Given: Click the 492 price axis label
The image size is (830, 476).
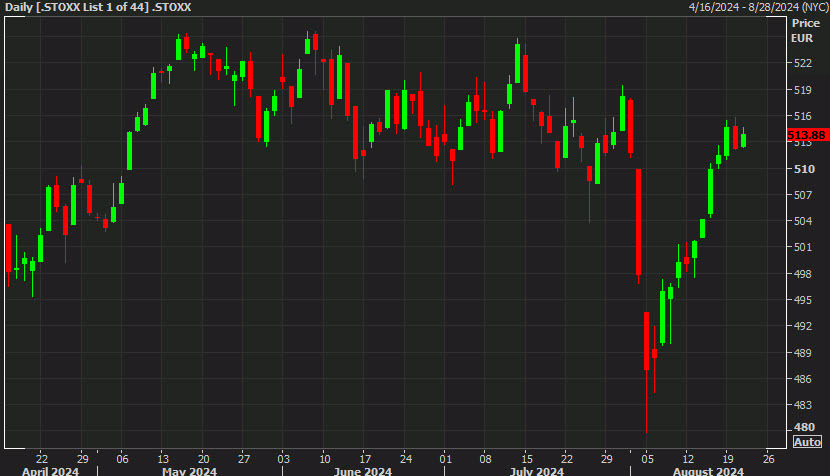Looking at the screenshot, I should coord(802,326).
